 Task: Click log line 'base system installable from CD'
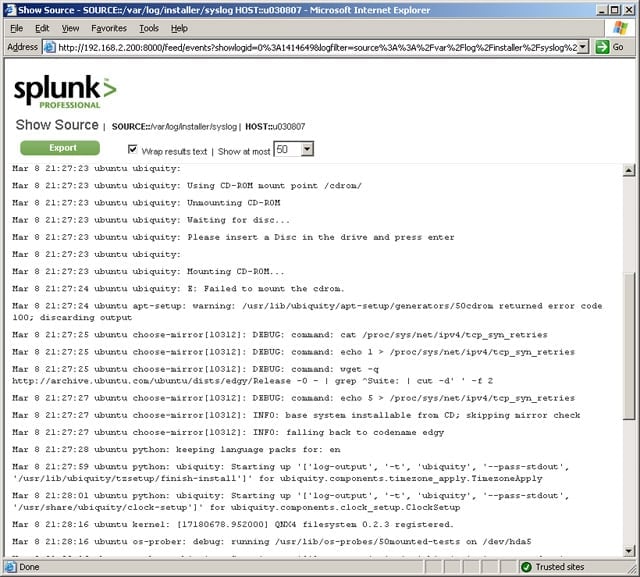pos(296,415)
